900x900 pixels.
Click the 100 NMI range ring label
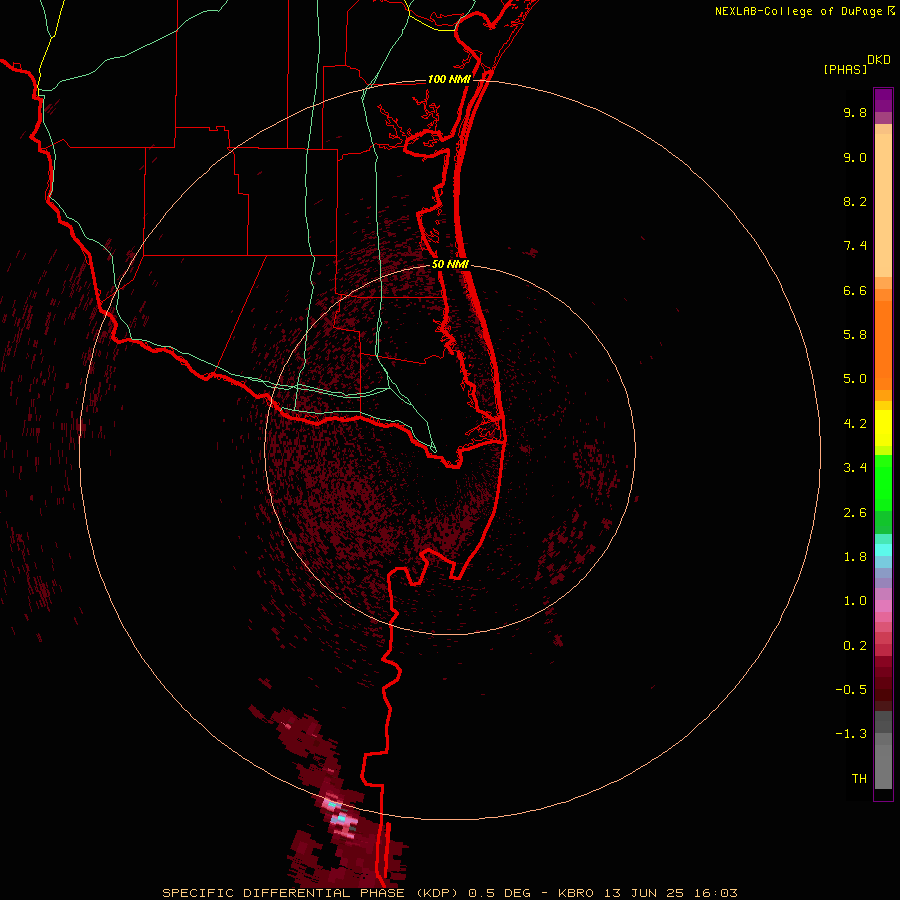coord(449,79)
